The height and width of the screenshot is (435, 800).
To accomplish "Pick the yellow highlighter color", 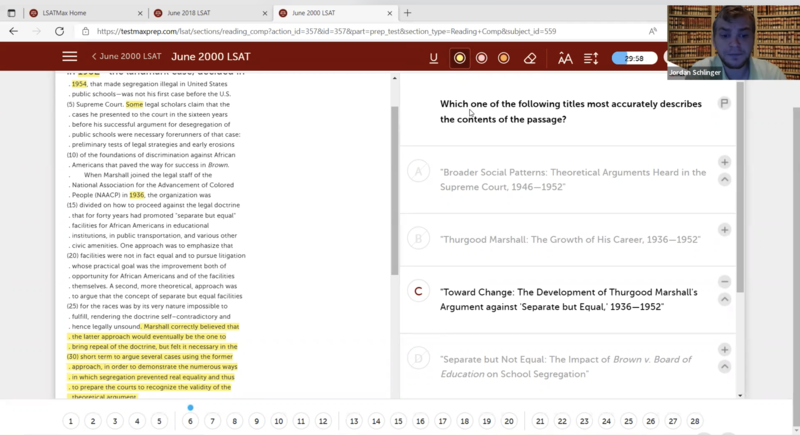I will (459, 58).
